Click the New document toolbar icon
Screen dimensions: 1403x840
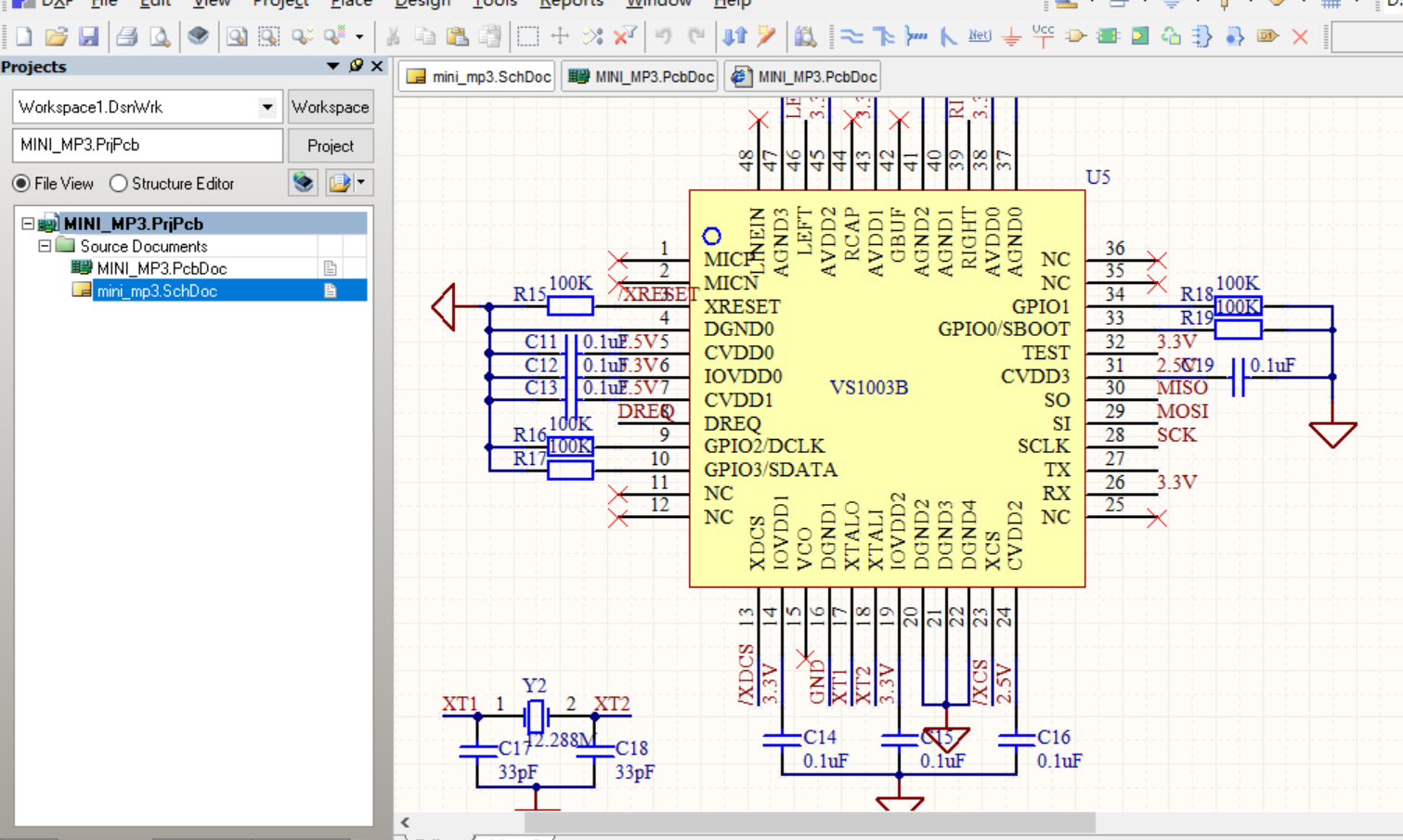click(23, 36)
